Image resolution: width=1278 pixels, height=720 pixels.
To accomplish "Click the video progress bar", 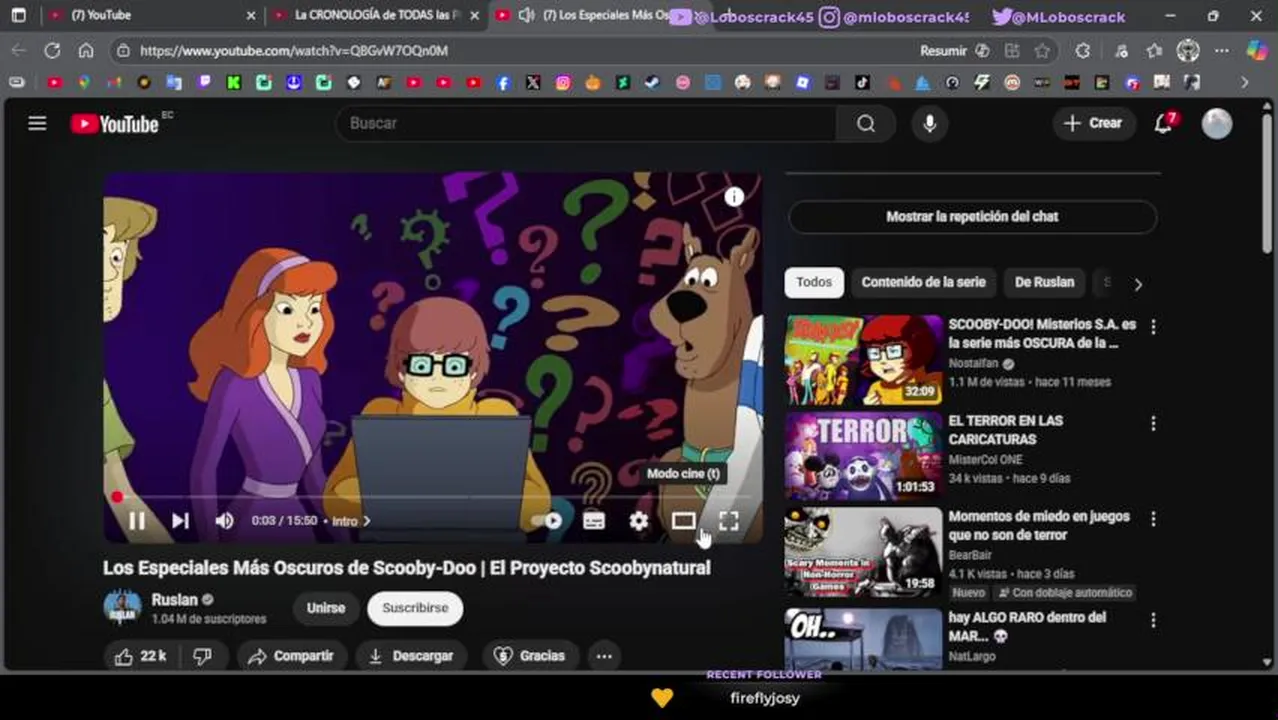I will pos(432,497).
